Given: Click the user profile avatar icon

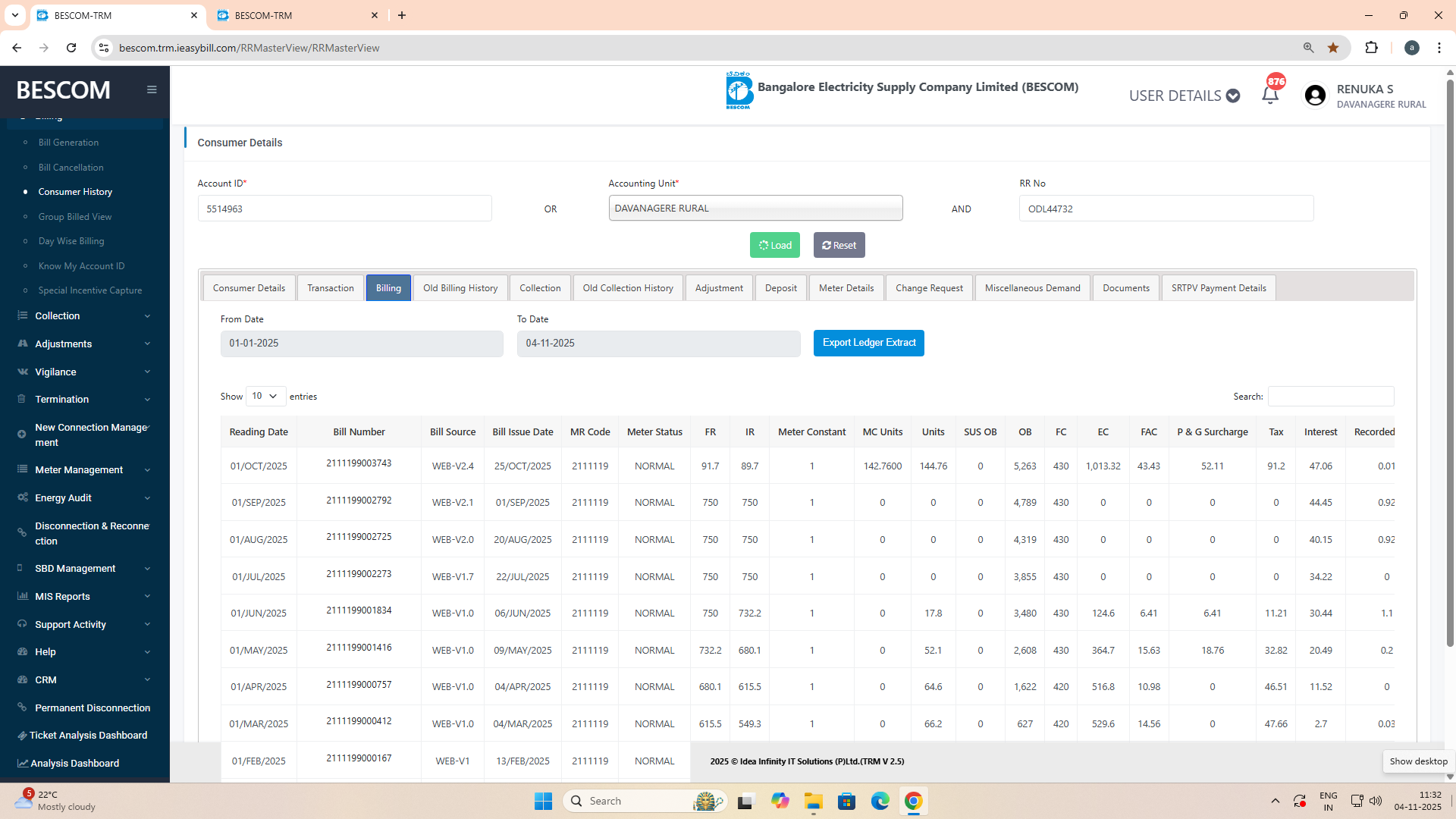Looking at the screenshot, I should [1315, 96].
